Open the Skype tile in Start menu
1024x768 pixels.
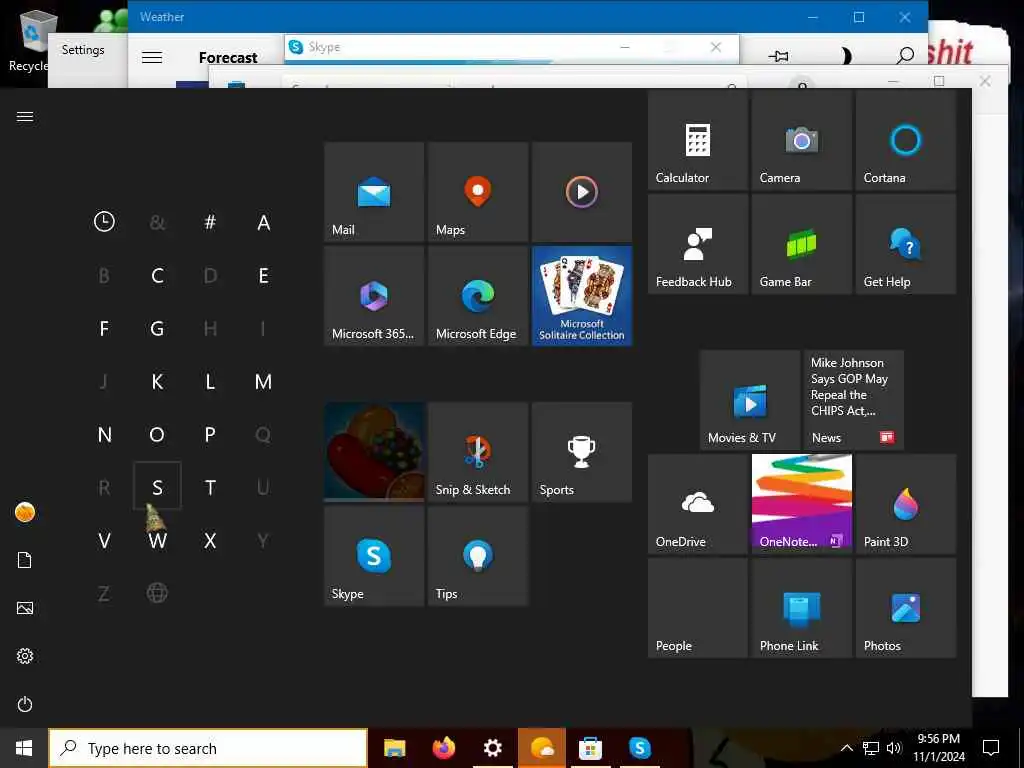pyautogui.click(x=374, y=556)
